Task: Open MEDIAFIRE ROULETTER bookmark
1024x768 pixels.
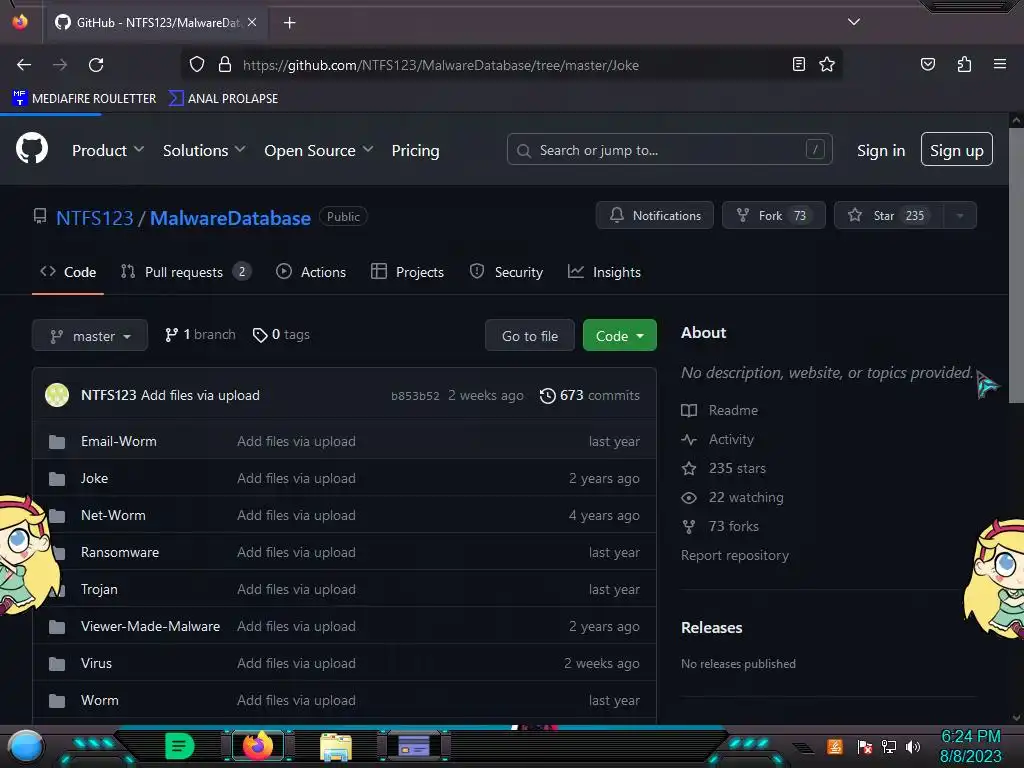Action: point(84,99)
